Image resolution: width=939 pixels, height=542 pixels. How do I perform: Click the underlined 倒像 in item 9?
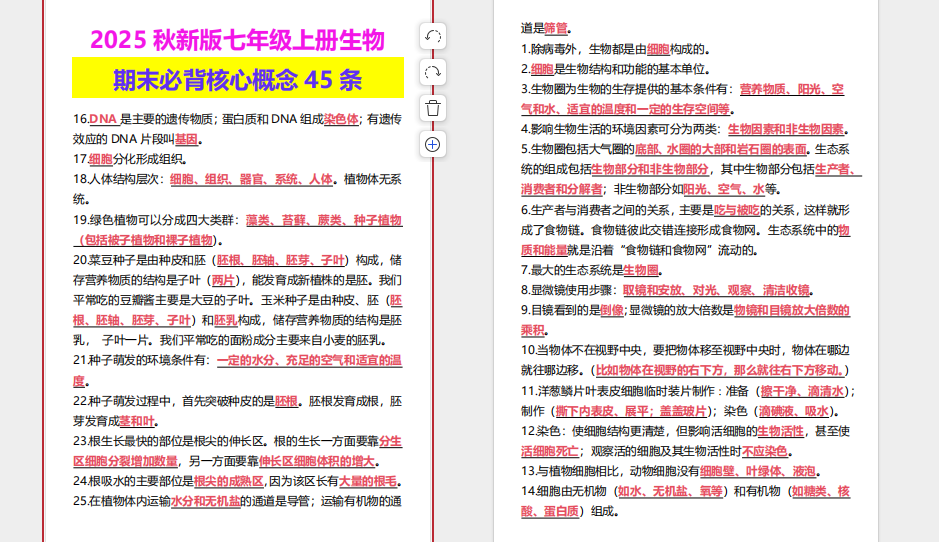[611, 310]
